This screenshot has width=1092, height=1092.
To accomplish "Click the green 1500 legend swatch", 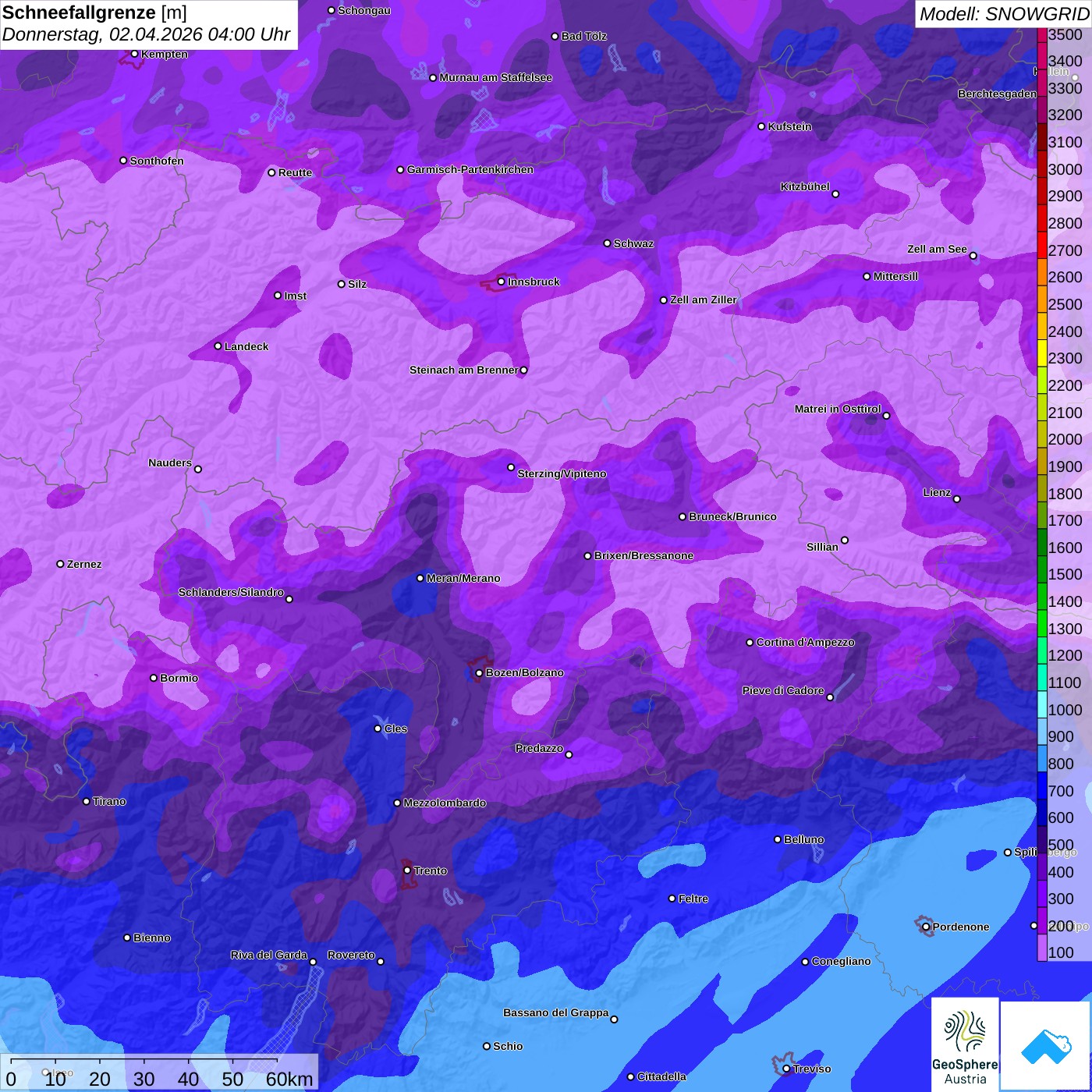I will (x=1042, y=569).
